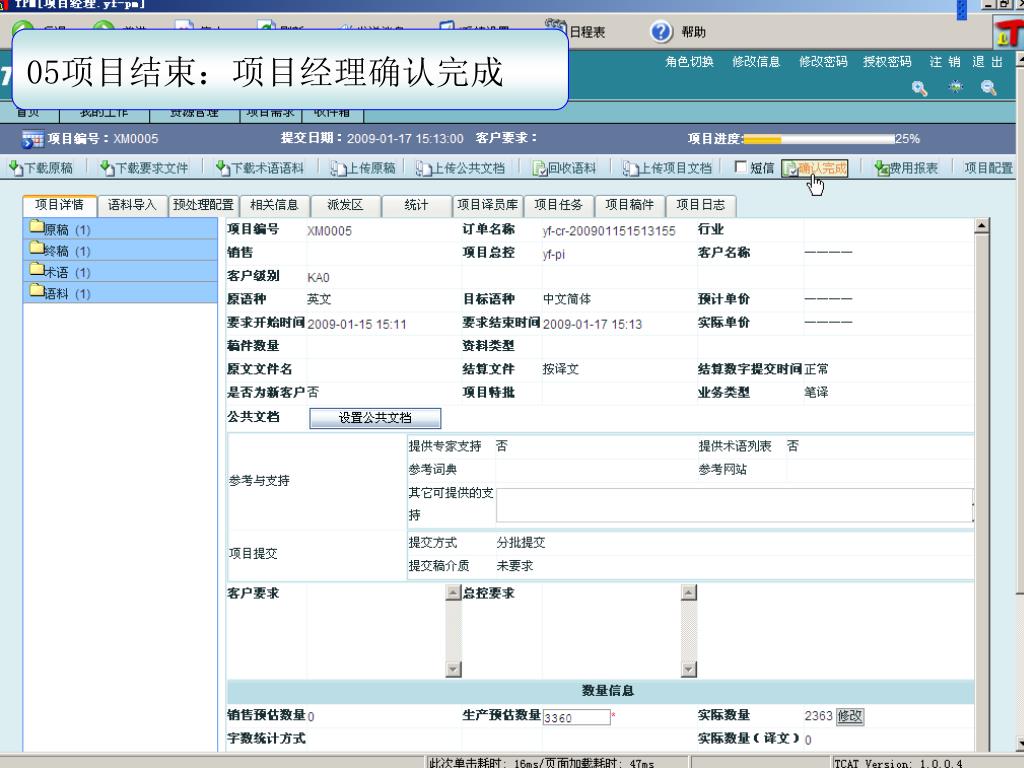
Task: Click 确认完成 to confirm project completion
Action: [x=815, y=168]
